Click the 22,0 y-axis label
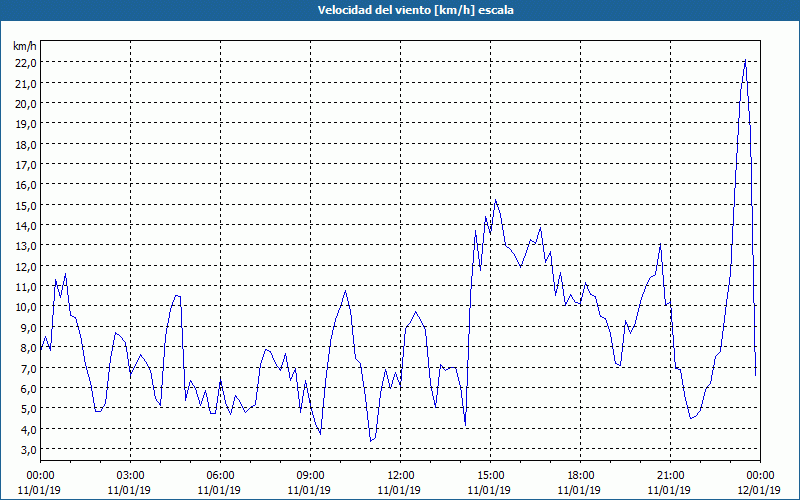Screen dimensions: 800x500 click(x=26, y=63)
